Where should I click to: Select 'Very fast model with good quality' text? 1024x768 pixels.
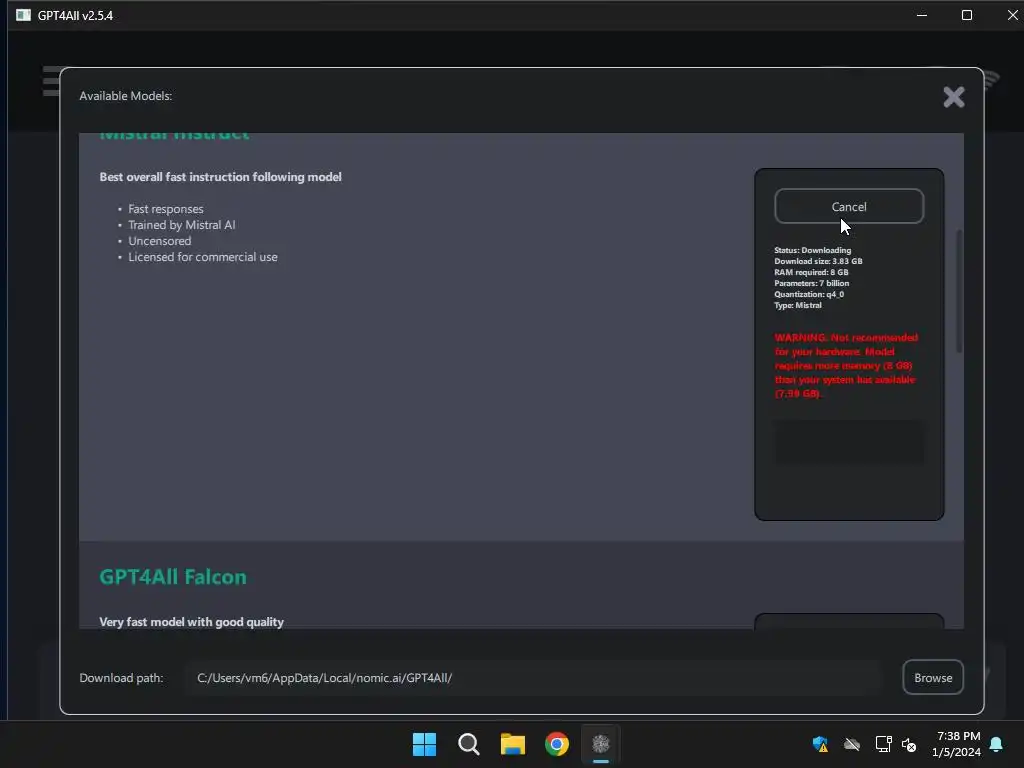pyautogui.click(x=191, y=622)
